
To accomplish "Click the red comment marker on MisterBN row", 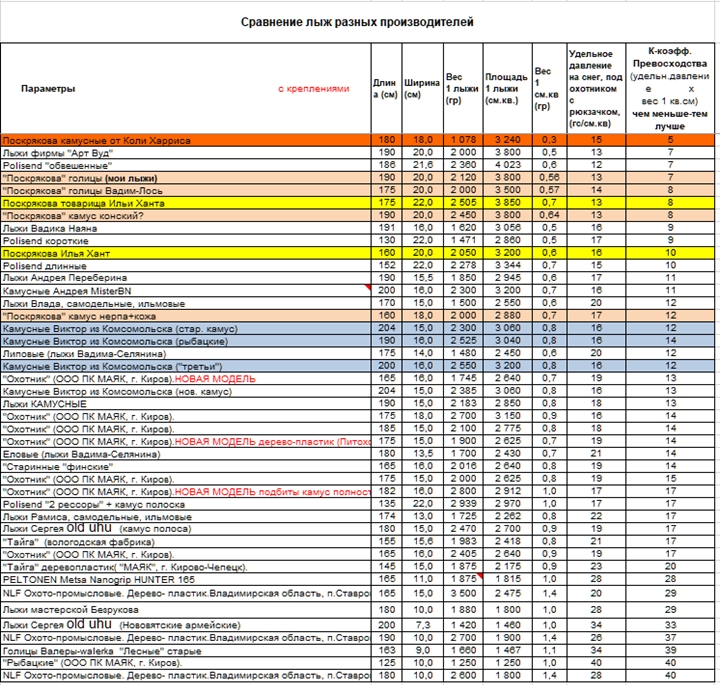I will [368, 287].
